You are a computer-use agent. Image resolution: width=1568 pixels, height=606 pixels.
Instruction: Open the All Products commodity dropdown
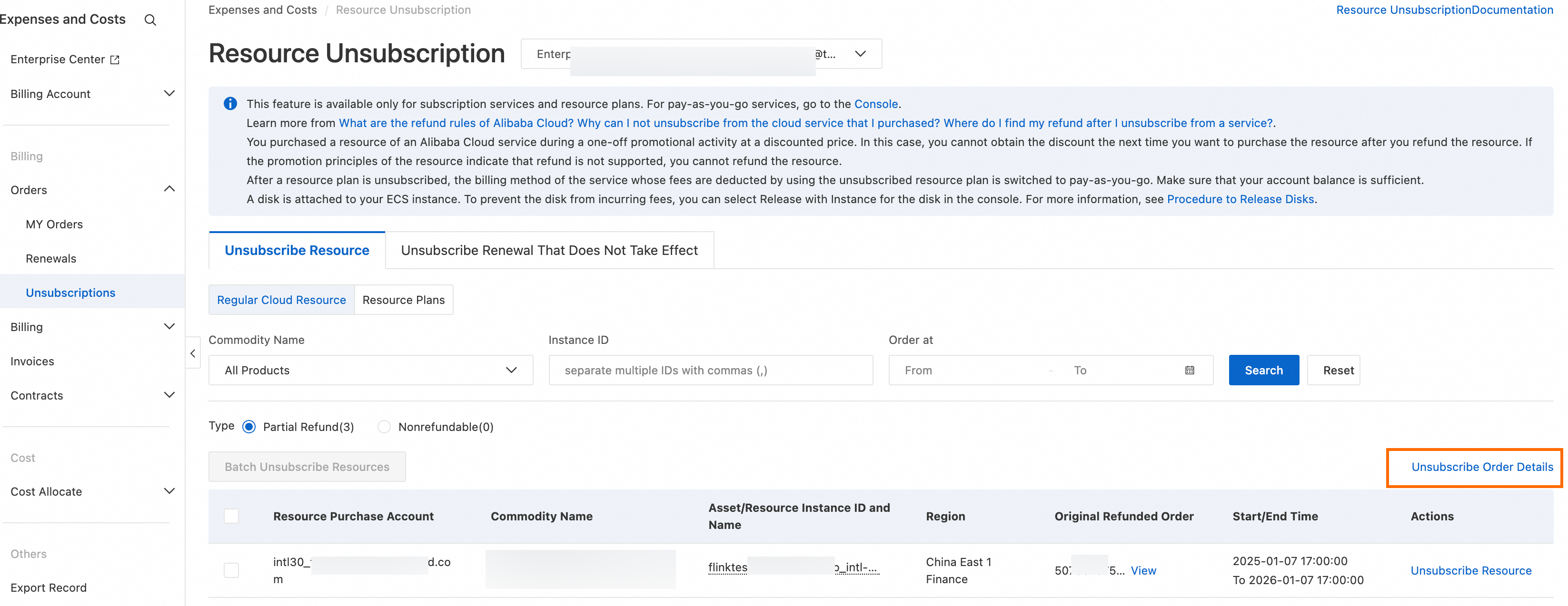(x=370, y=370)
